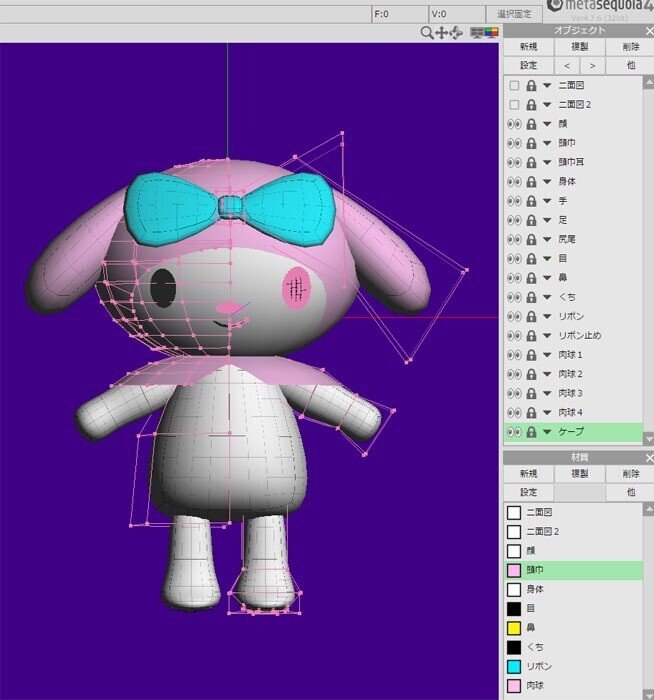Screen dimensions: 654x700
Task: Collapse the 鼻 object arrow
Action: (x=547, y=278)
